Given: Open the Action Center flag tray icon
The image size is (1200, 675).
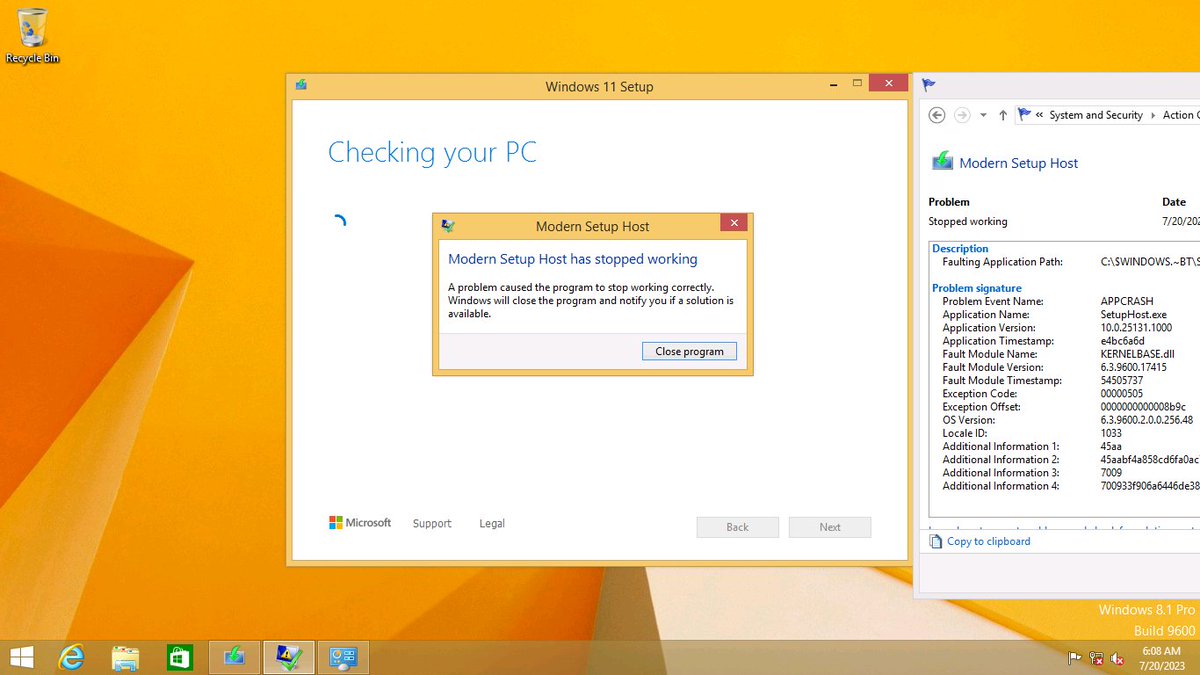Looking at the screenshot, I should (x=1075, y=659).
